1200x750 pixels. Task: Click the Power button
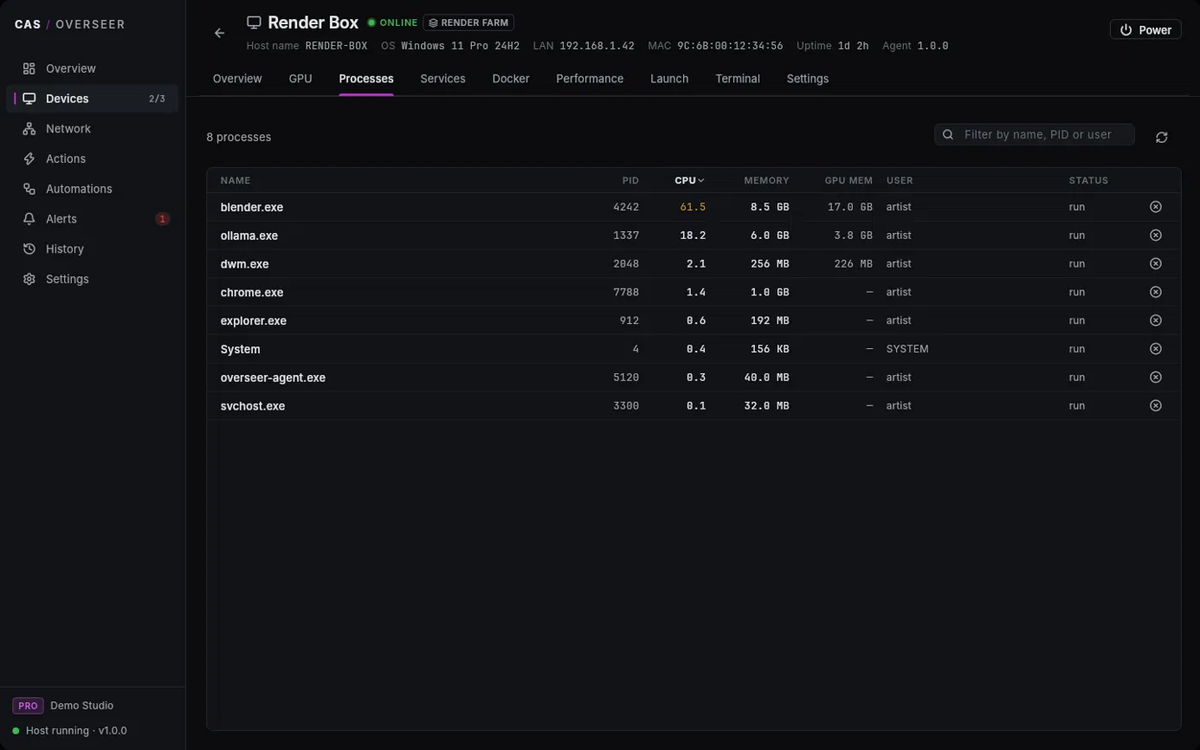[x=1145, y=30]
